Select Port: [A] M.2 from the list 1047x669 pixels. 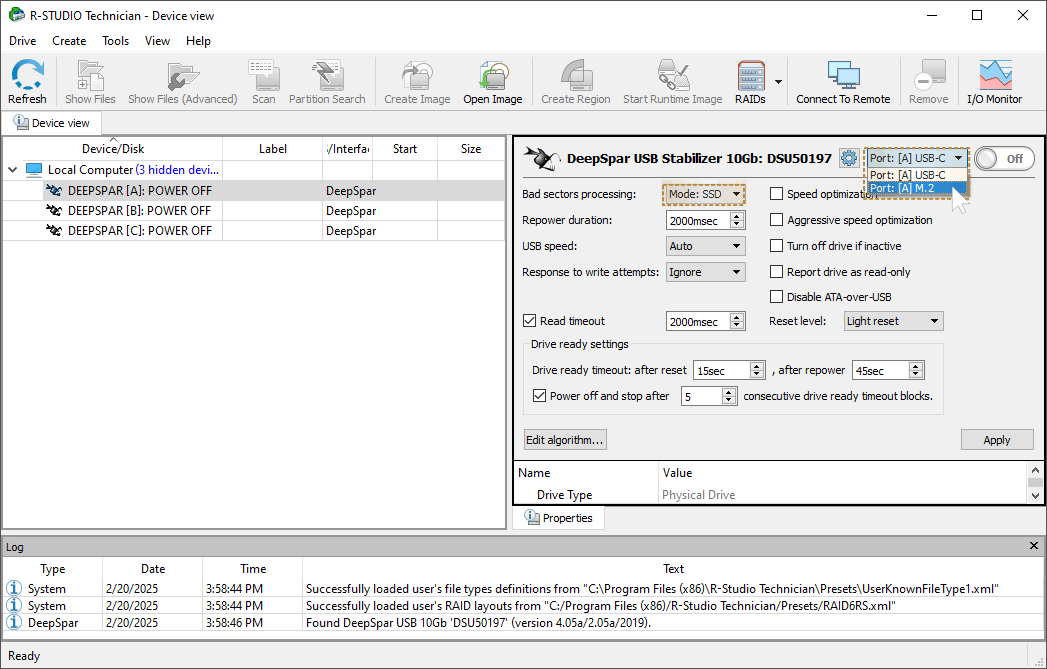[x=917, y=188]
